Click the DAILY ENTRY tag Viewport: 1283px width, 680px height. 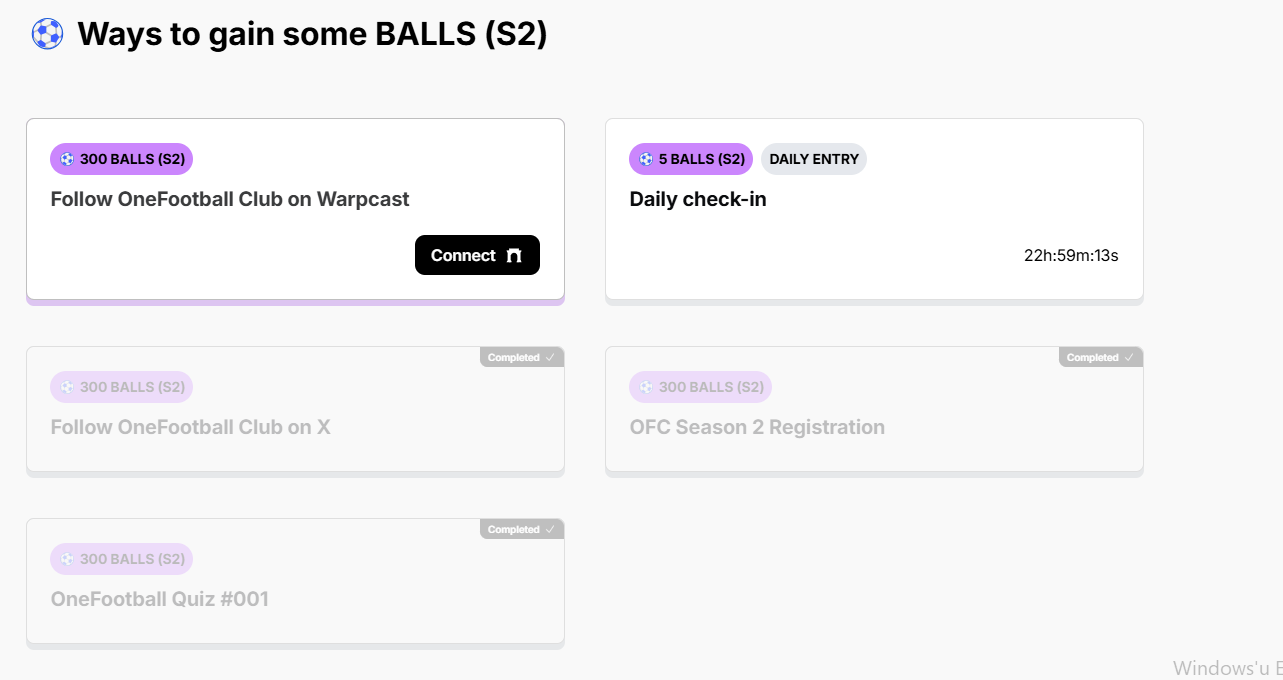click(x=814, y=159)
